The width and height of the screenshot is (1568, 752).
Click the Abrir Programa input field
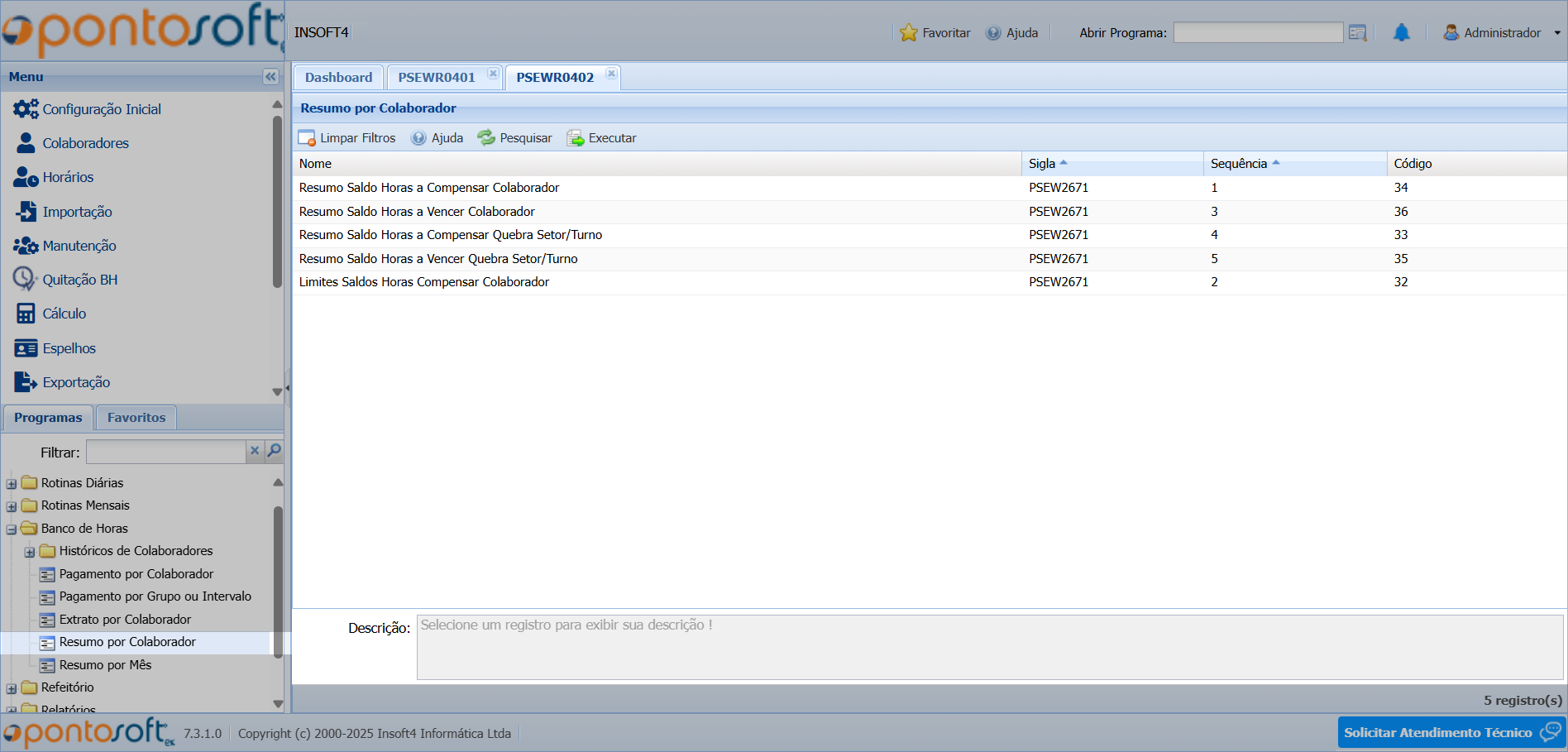[x=1257, y=33]
